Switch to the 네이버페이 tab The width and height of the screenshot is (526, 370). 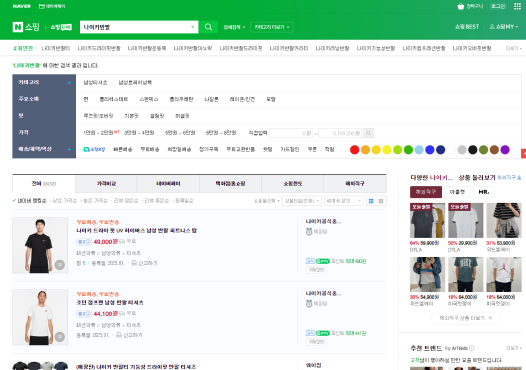[x=168, y=183]
